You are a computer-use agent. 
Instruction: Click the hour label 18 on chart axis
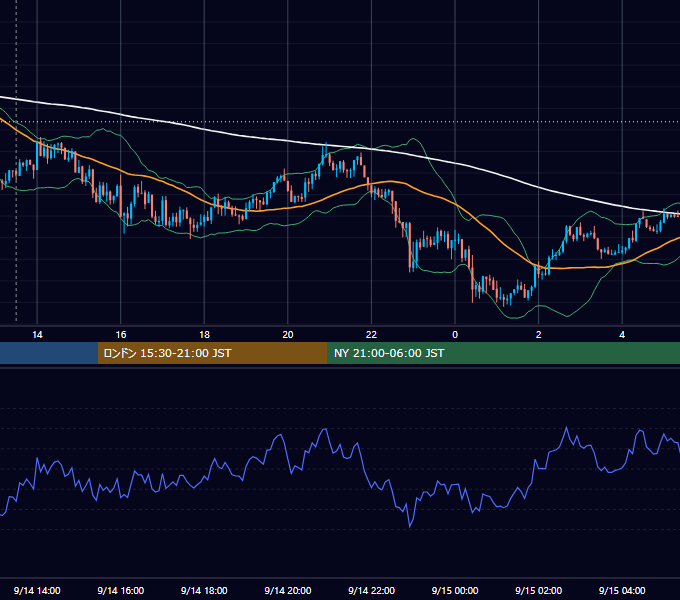pos(204,335)
